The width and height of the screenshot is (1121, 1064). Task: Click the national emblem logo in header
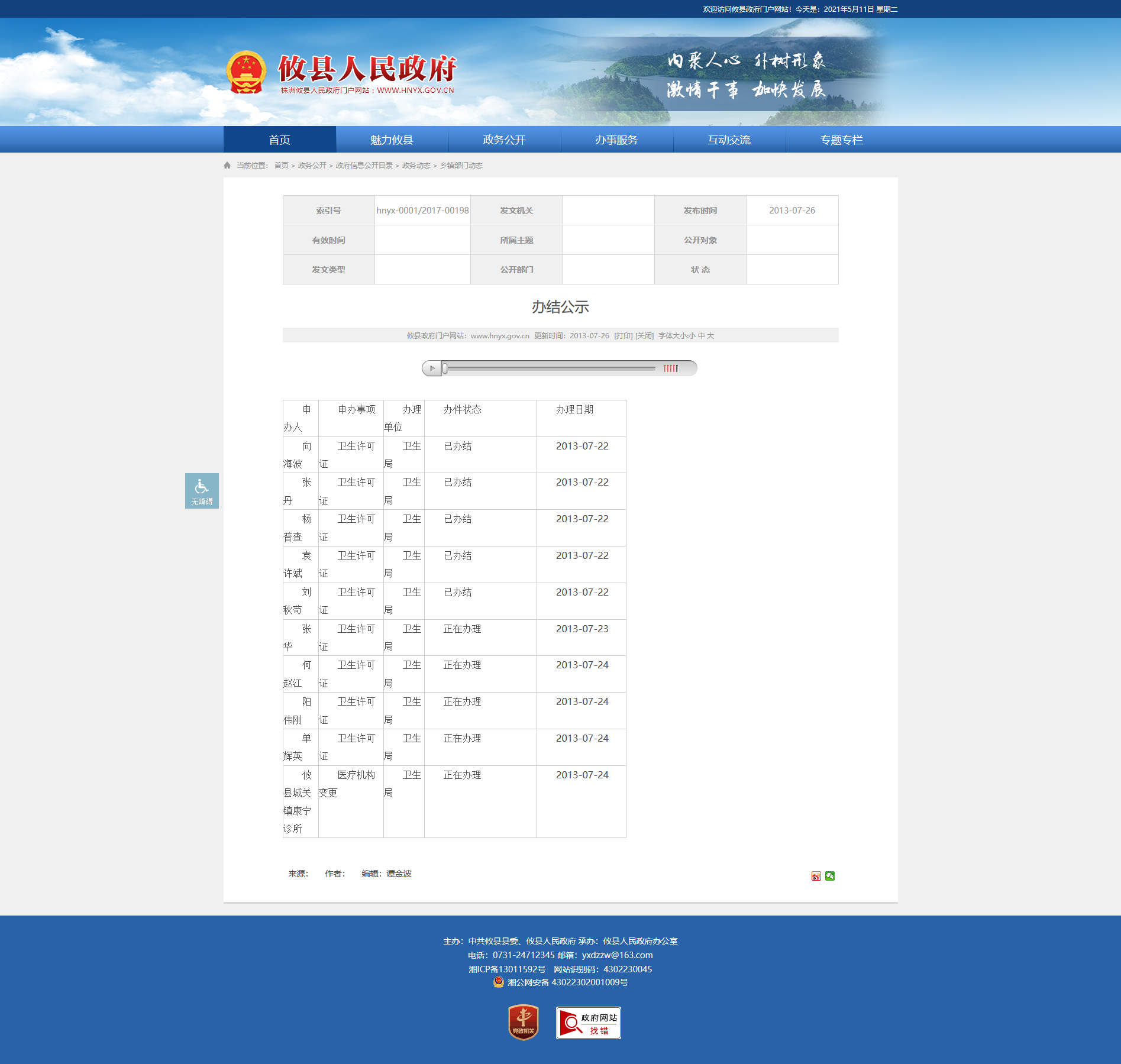point(246,72)
